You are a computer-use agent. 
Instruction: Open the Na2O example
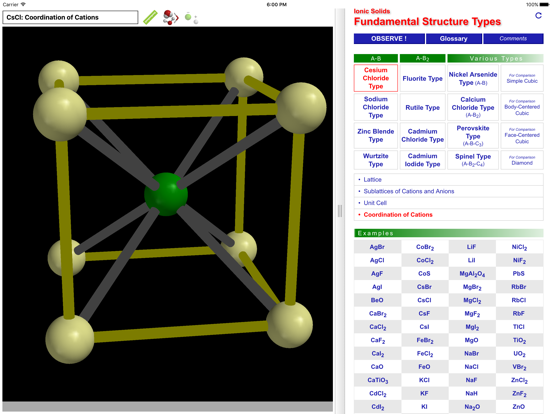coord(472,407)
